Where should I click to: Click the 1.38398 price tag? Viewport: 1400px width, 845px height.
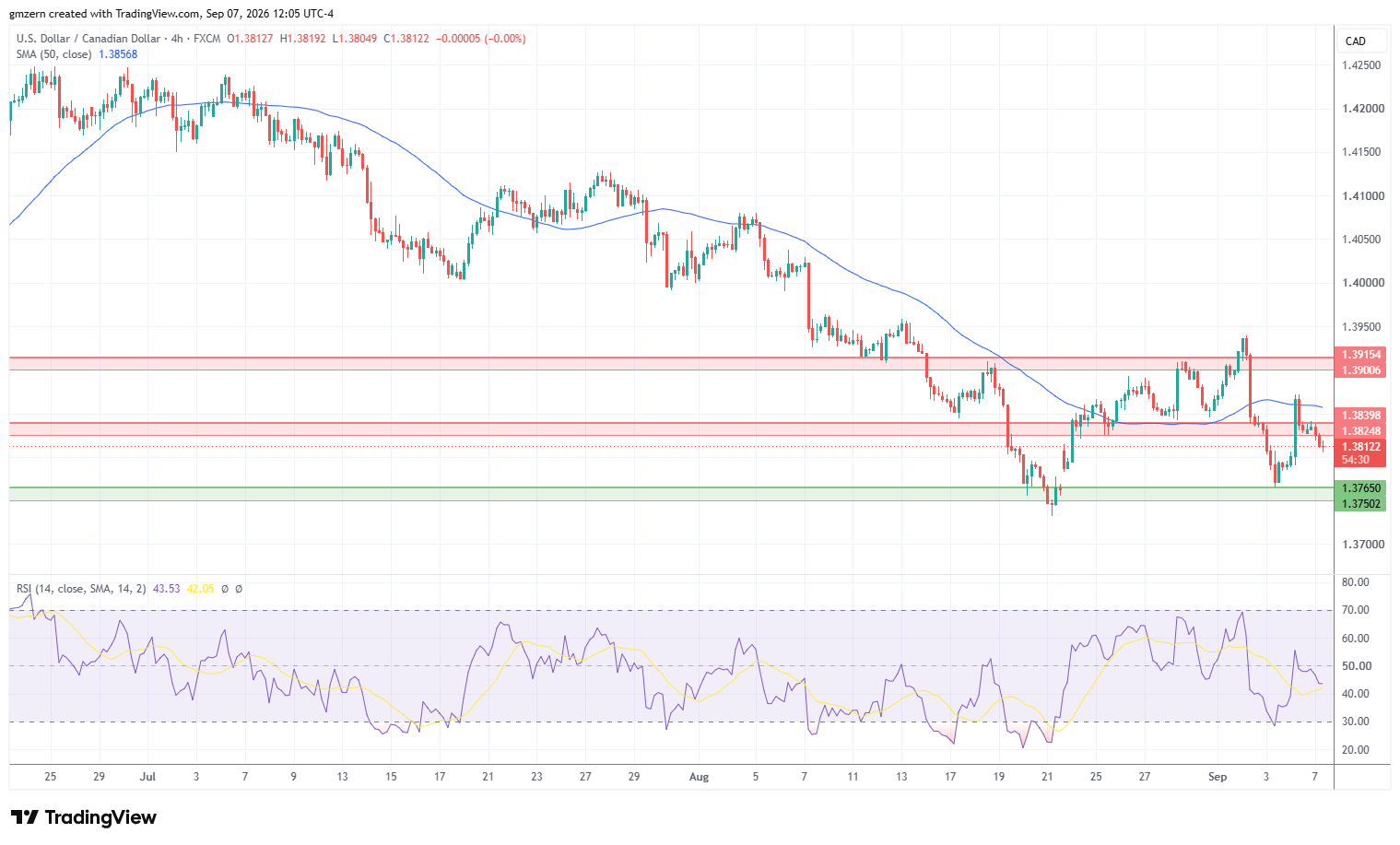[x=1361, y=416]
